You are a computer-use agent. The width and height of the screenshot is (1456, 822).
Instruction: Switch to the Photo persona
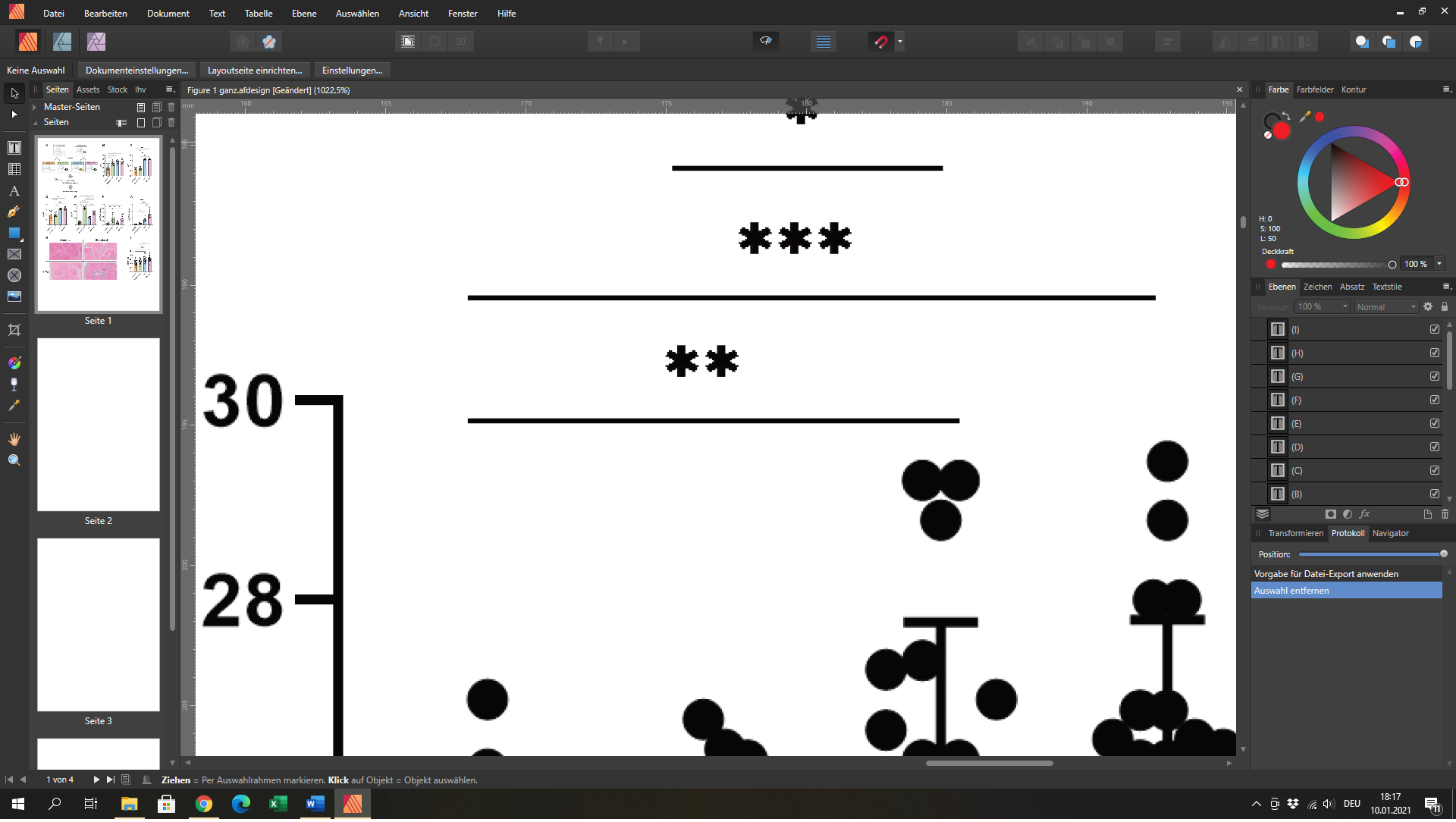tap(96, 42)
